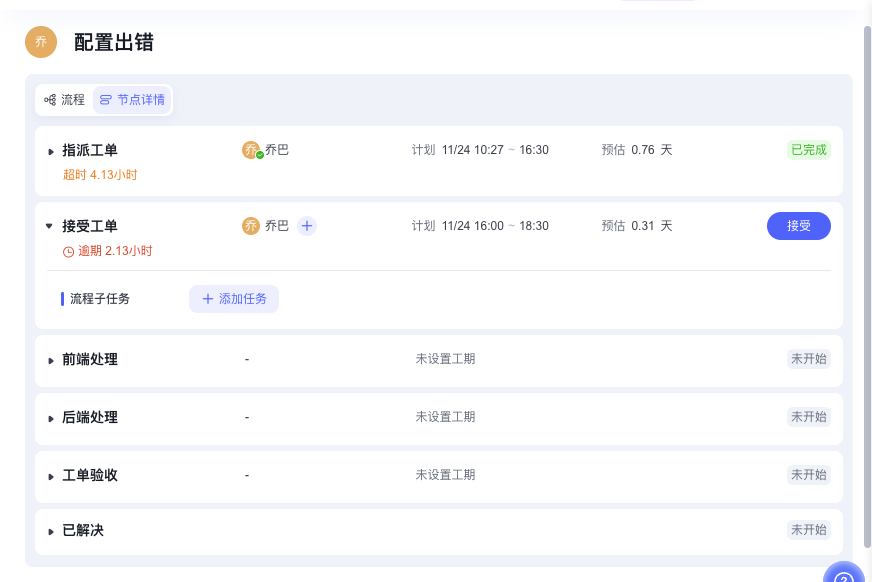The image size is (872, 582).
Task: Expand the 前端处理 node
Action: coord(51,360)
